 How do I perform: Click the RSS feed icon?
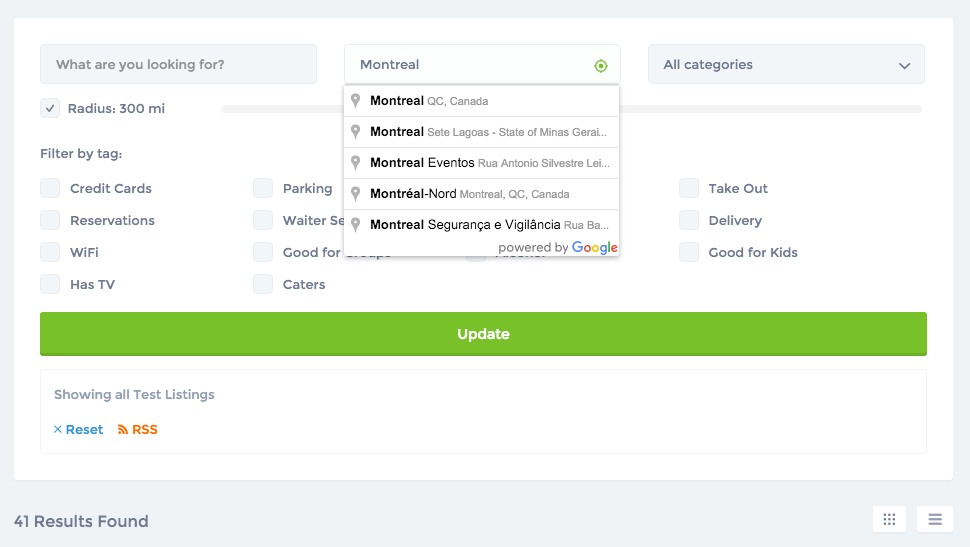123,430
